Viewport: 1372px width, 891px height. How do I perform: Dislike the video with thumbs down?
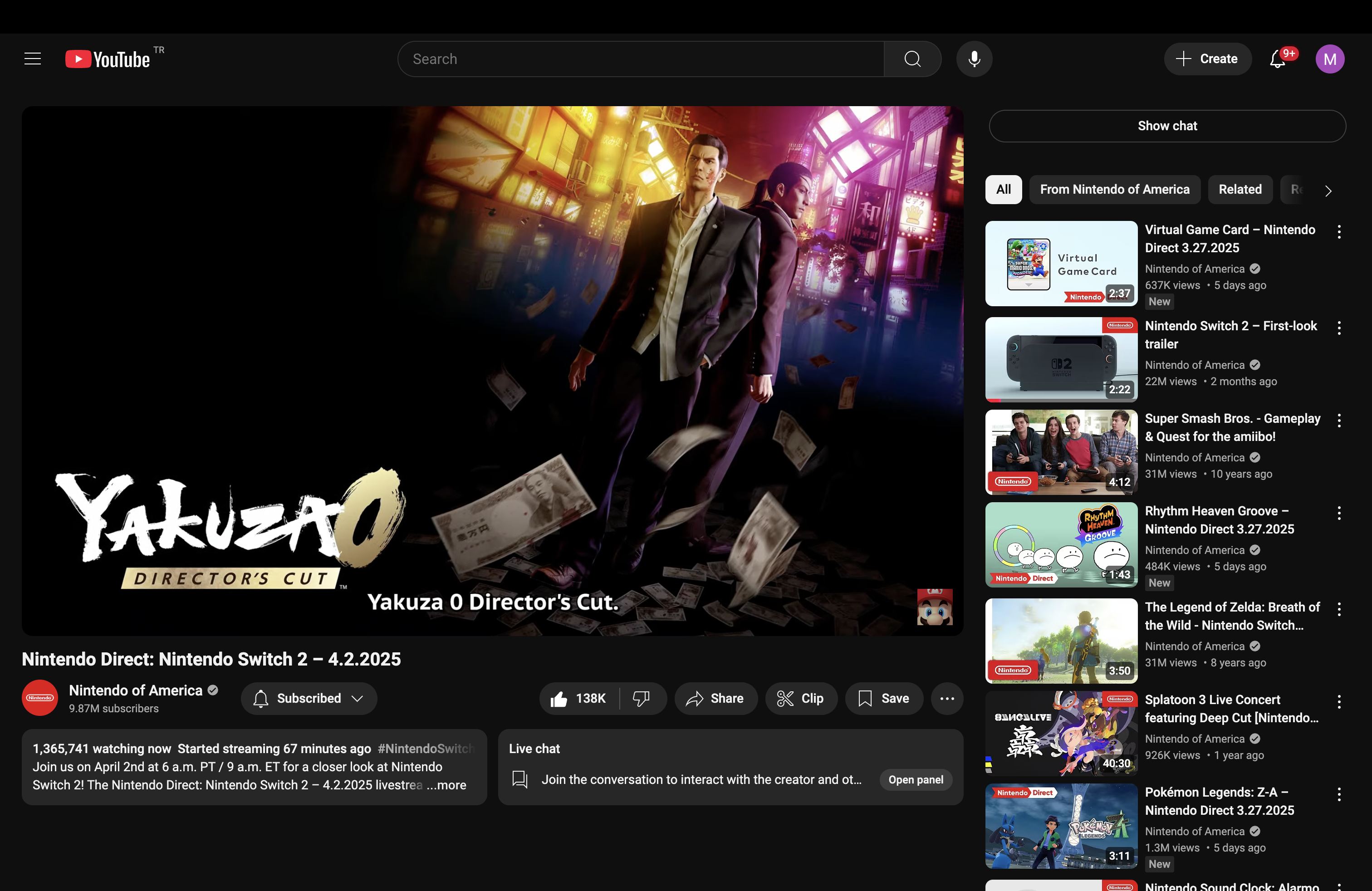tap(641, 699)
